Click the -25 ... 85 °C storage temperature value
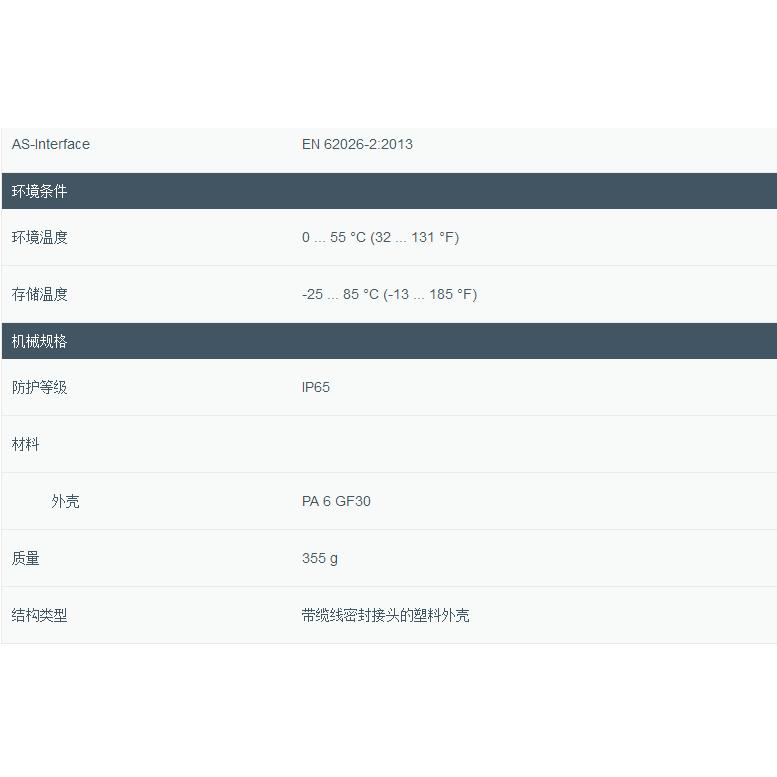 coord(389,294)
